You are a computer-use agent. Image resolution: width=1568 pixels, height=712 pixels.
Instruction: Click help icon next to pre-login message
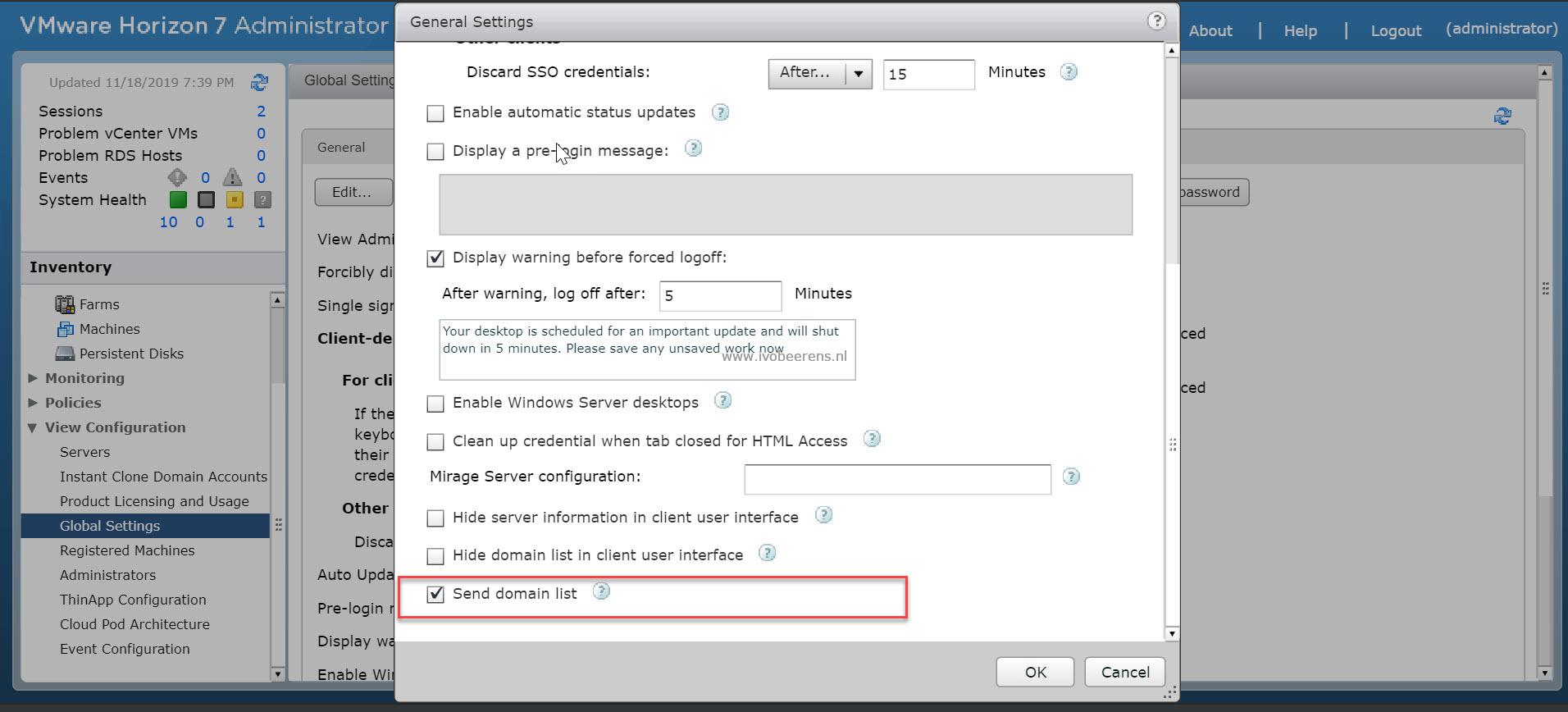pos(693,148)
